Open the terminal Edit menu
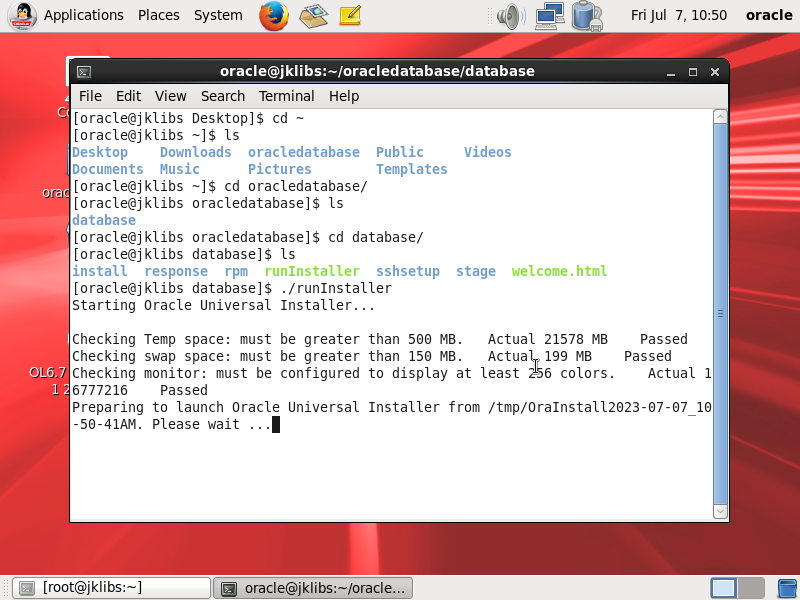The width and height of the screenshot is (800, 600). coord(128,96)
